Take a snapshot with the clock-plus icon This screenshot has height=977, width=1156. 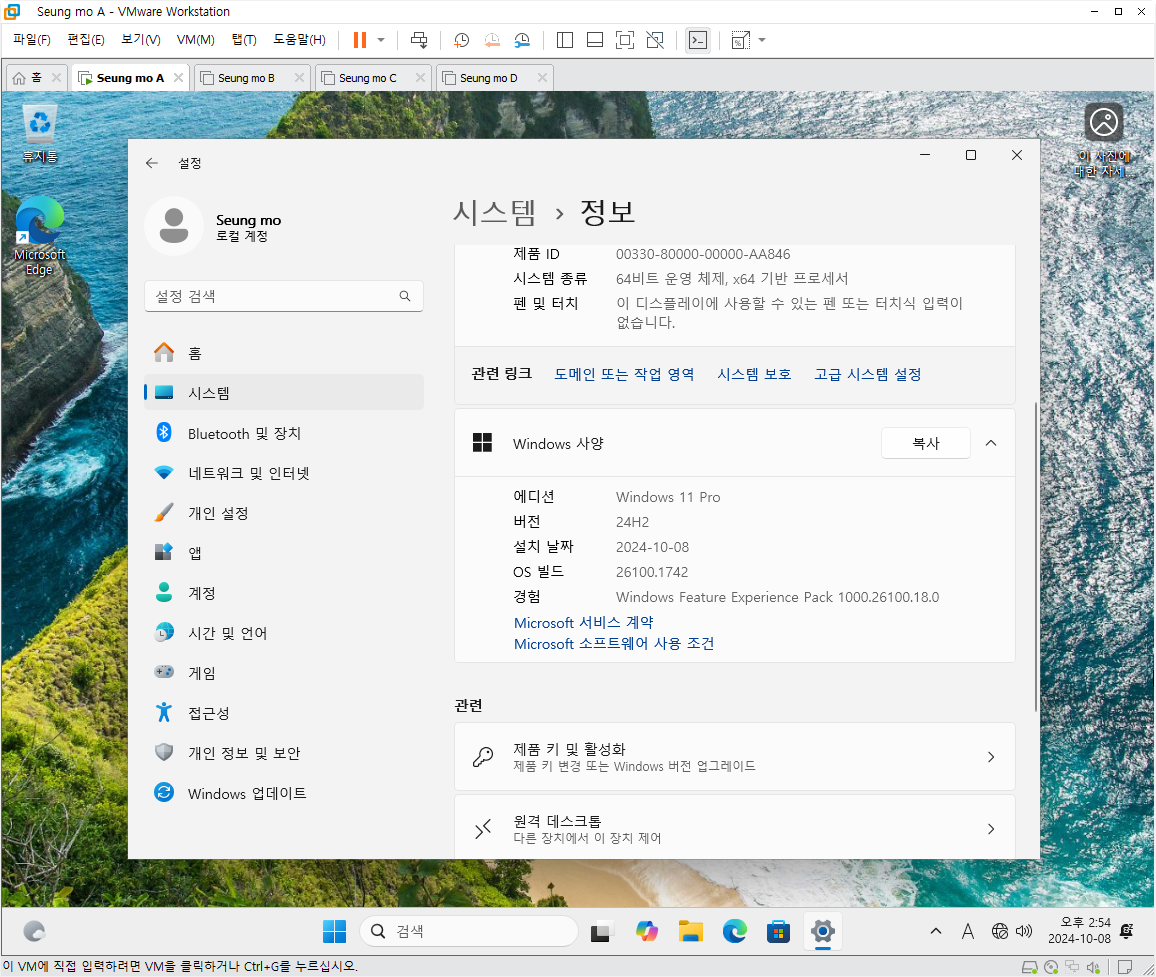pos(462,40)
